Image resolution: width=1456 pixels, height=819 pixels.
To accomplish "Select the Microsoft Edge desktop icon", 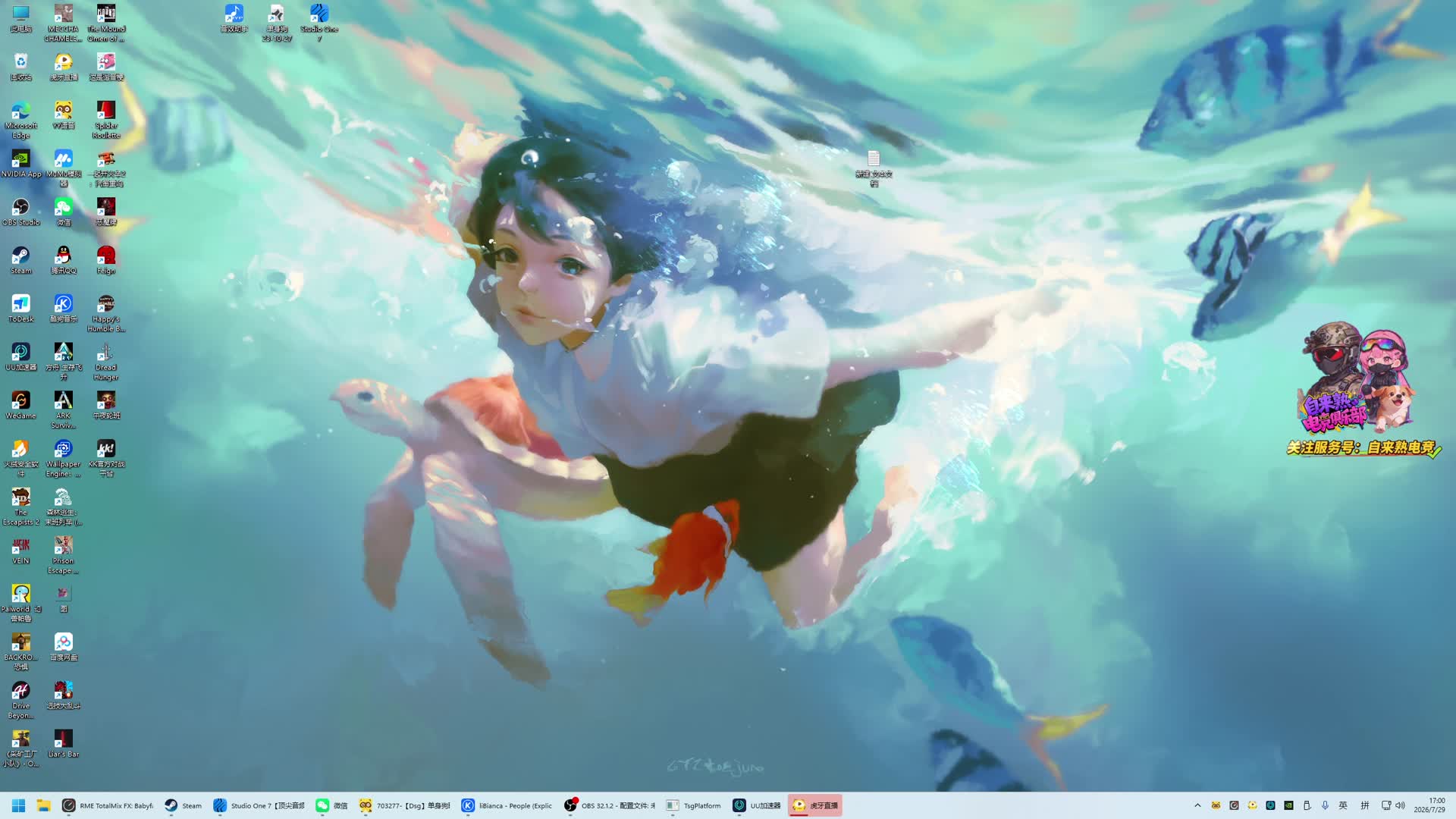I will coord(20,120).
